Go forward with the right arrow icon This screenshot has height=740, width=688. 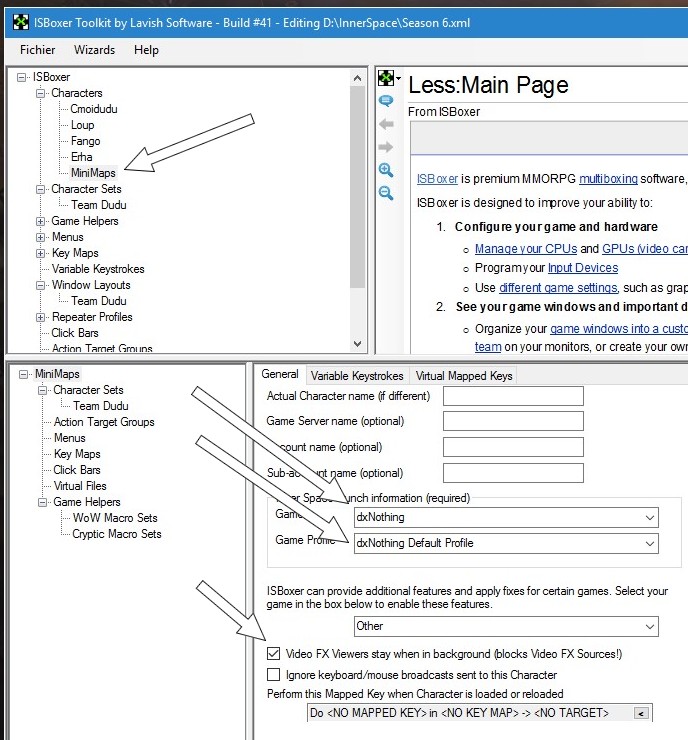pos(386,147)
